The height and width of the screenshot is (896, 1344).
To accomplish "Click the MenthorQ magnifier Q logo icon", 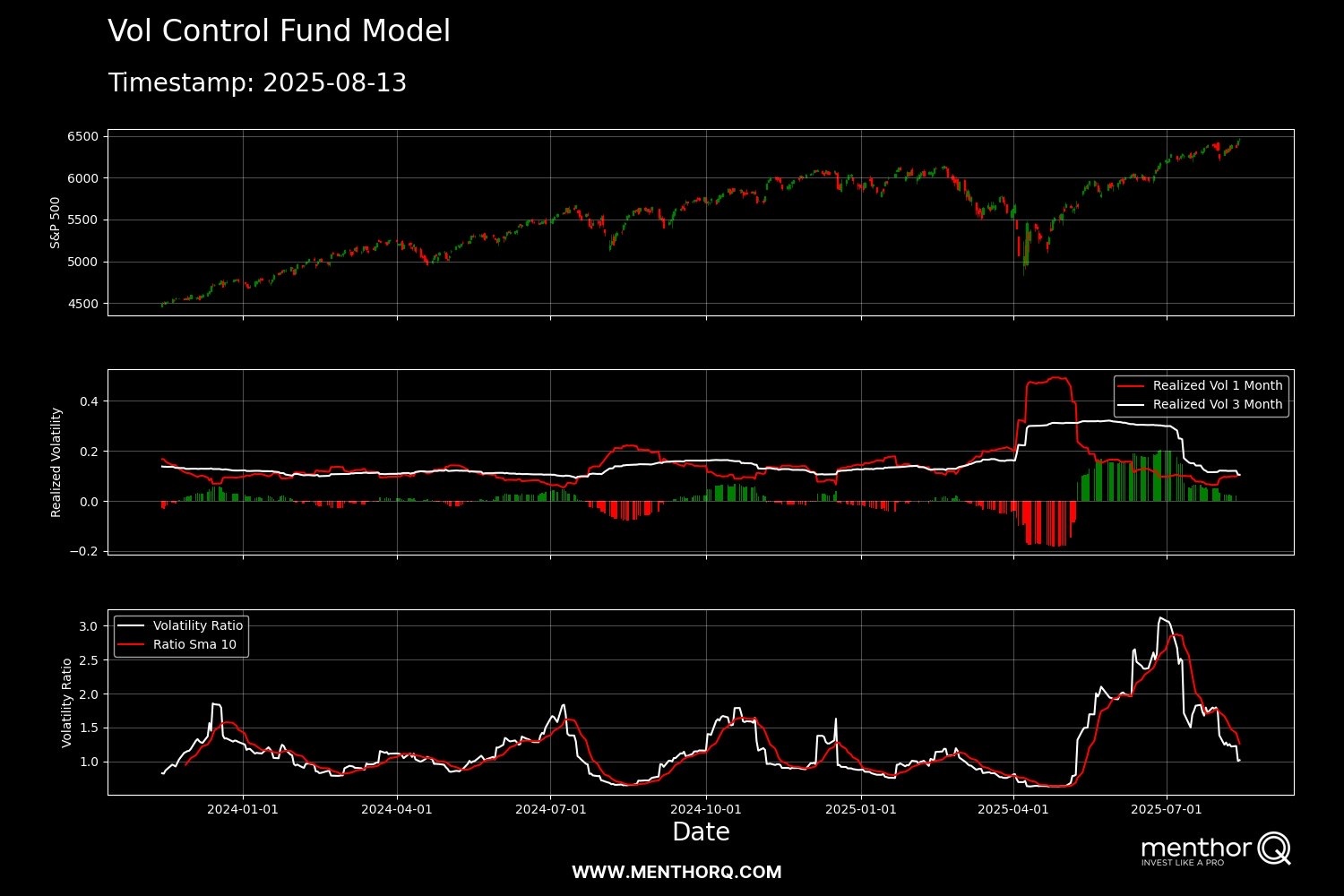I will [1273, 848].
